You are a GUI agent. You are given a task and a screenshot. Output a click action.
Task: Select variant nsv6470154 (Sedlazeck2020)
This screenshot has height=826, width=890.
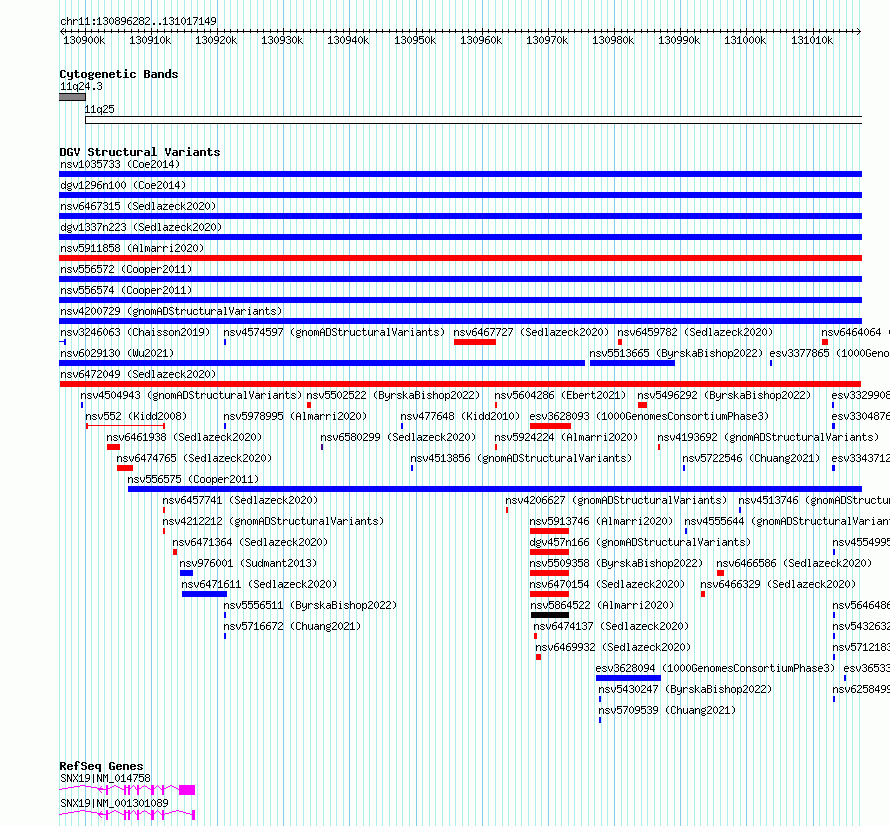coord(549,594)
